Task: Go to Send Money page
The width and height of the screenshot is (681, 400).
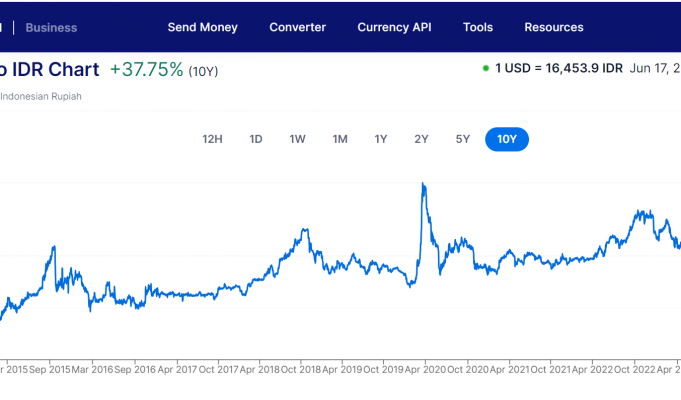Action: point(203,27)
